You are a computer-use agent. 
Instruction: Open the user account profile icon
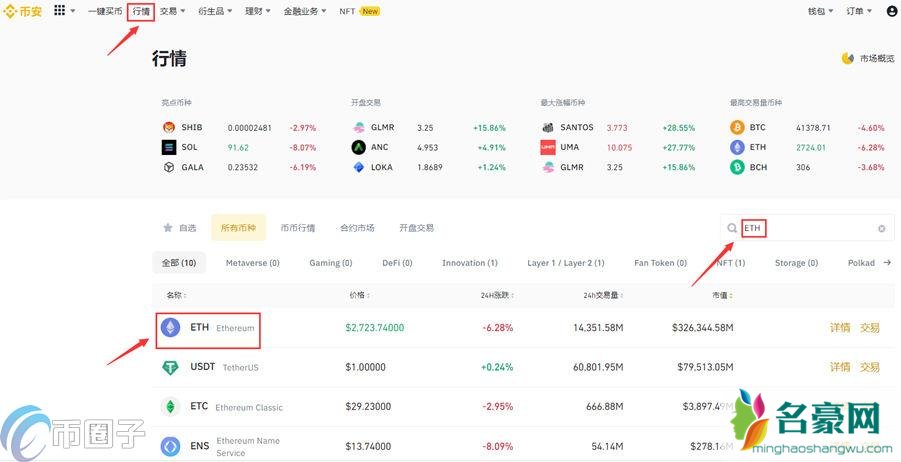(x=892, y=11)
